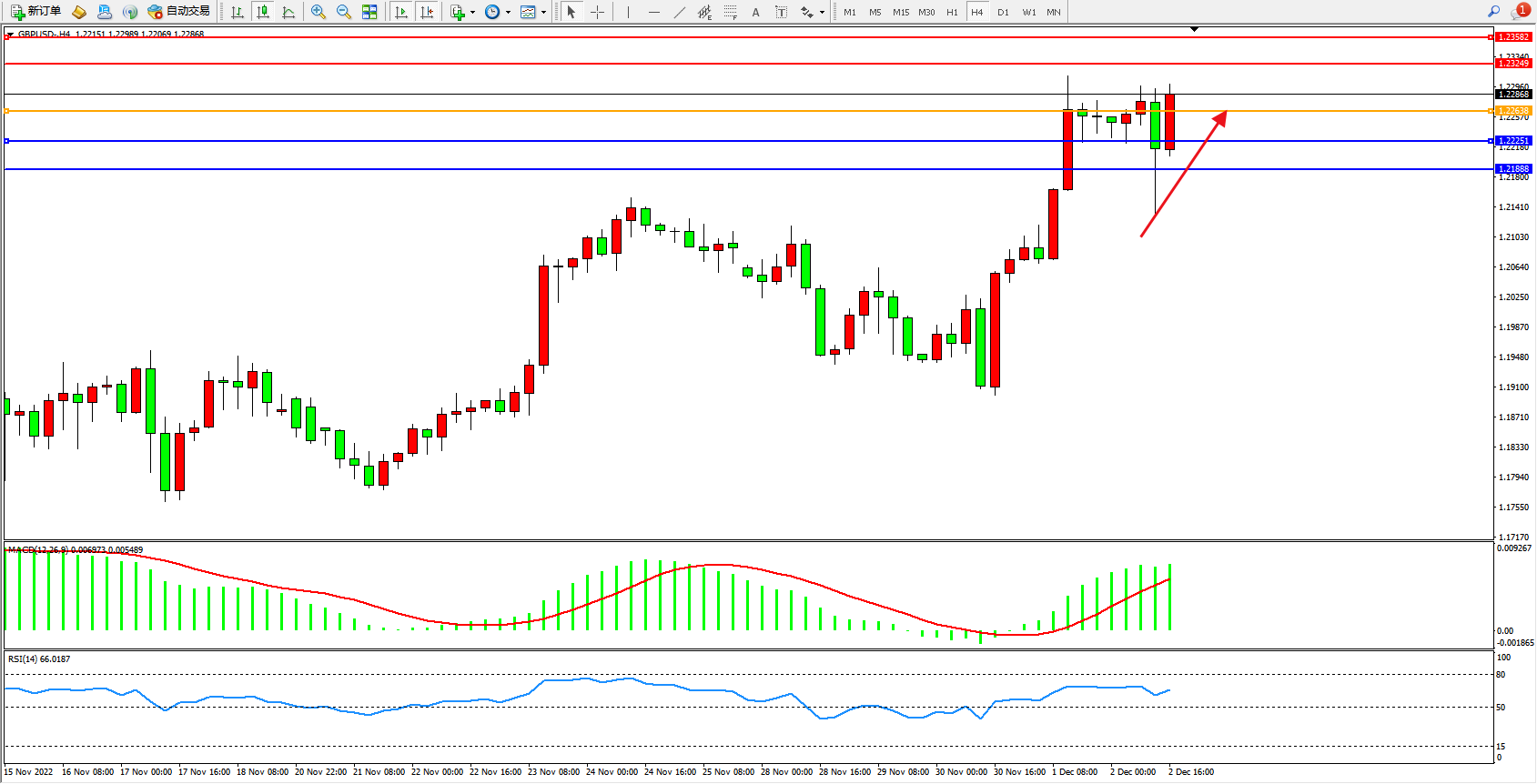Click the orange horizontal line price label
The width and height of the screenshot is (1537, 784).
pyautogui.click(x=1513, y=111)
